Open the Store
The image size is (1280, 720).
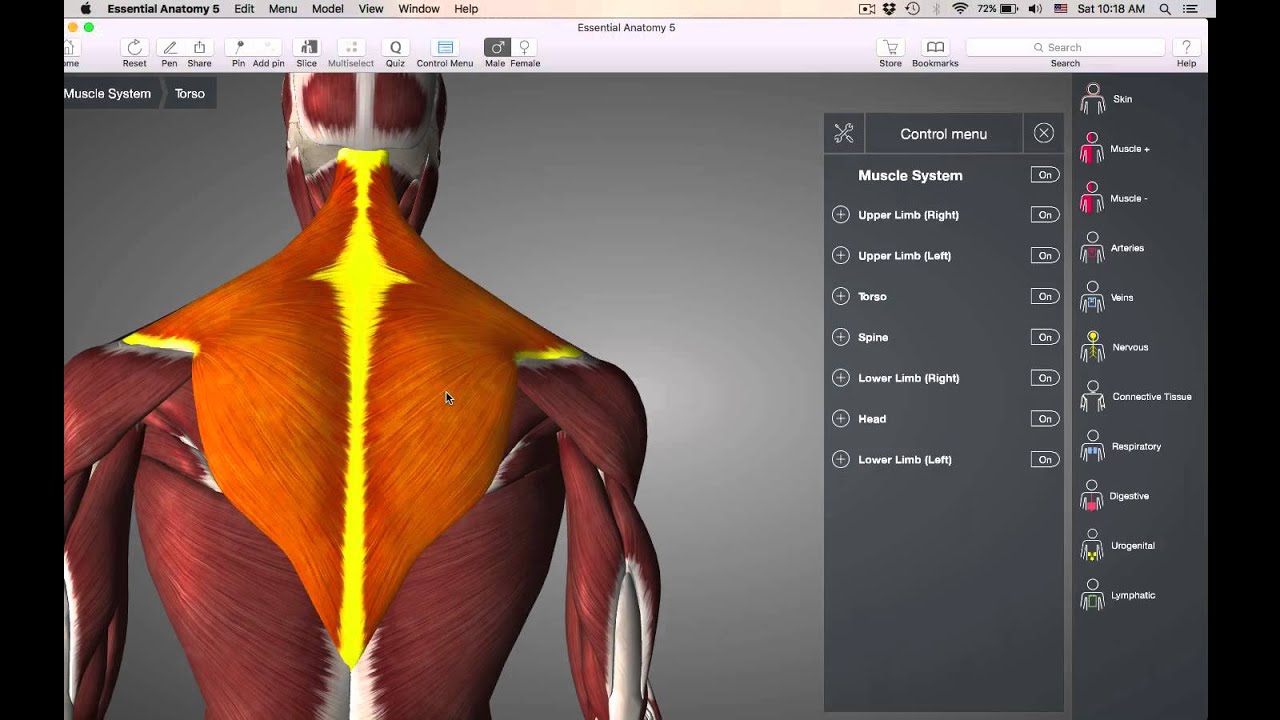(890, 47)
